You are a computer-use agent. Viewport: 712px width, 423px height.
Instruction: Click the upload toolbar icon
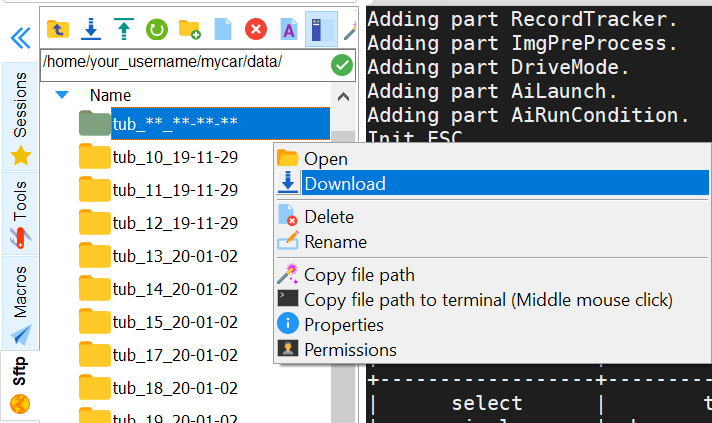(123, 27)
